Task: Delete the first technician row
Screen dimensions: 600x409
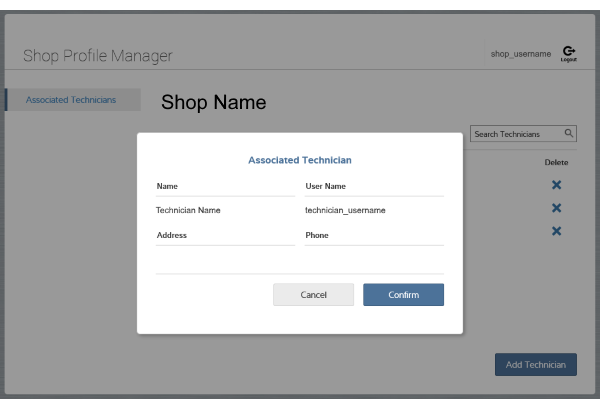Action: (556, 185)
